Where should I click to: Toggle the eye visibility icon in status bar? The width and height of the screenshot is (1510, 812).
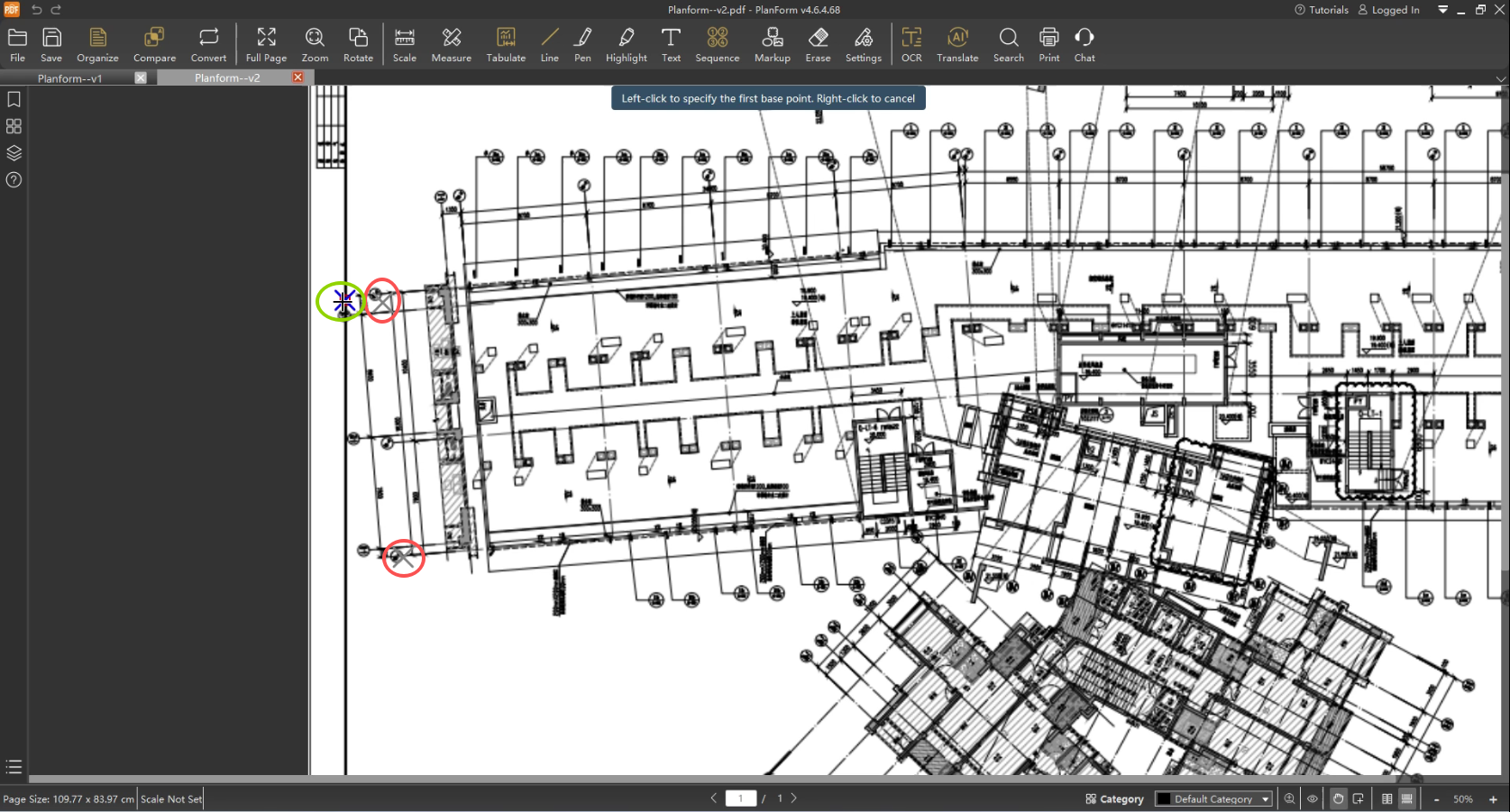(1313, 798)
